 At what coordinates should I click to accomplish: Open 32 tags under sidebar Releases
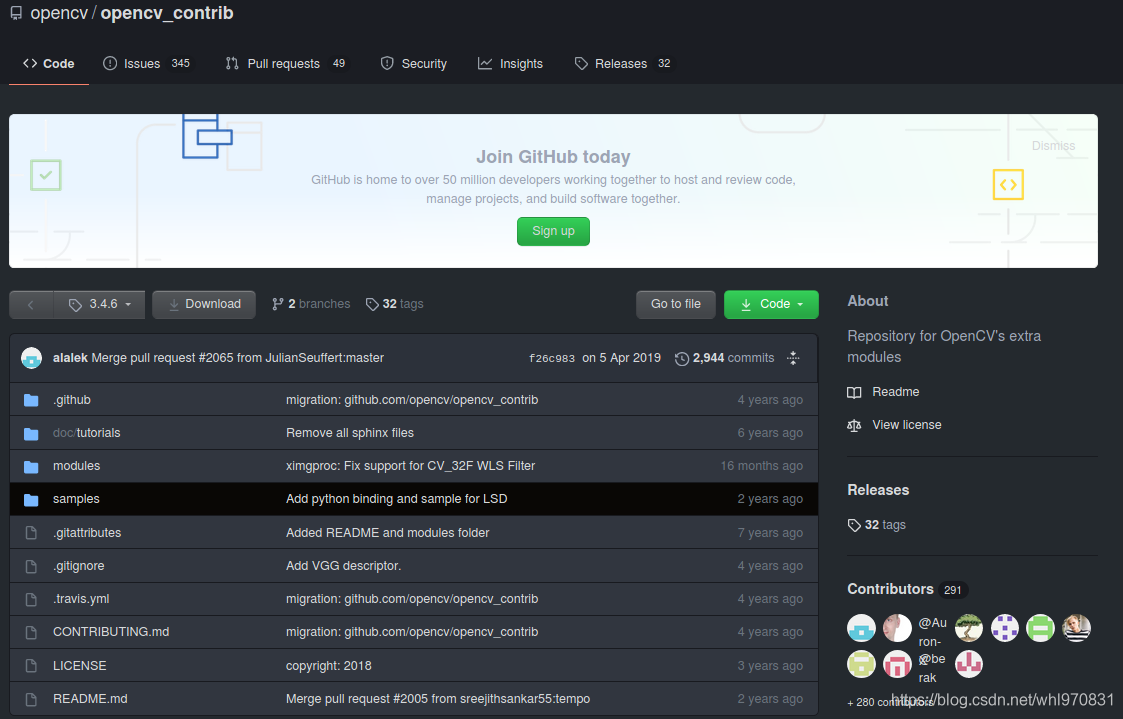coord(877,525)
